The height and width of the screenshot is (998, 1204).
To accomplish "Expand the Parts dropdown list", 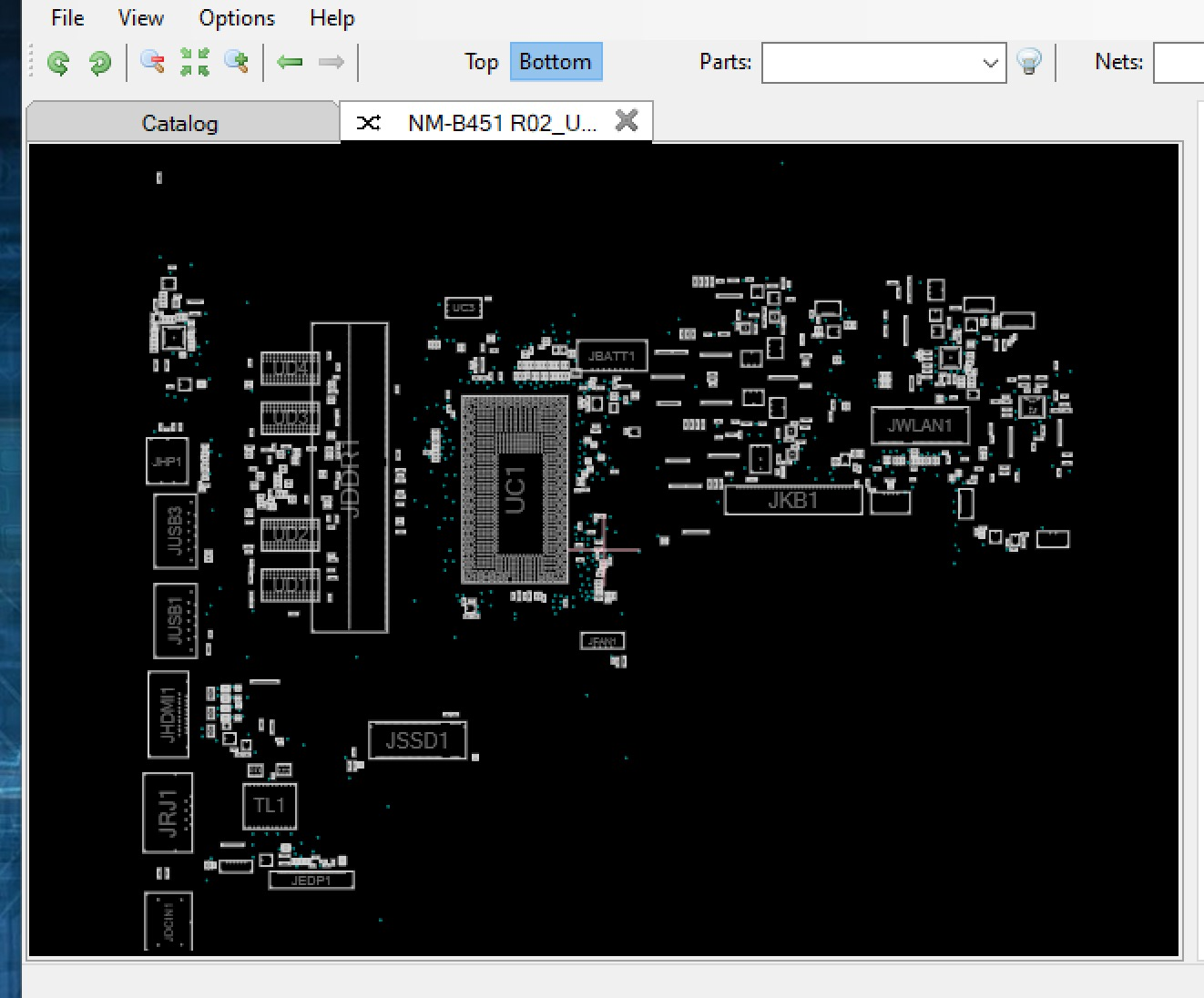I will pos(990,64).
